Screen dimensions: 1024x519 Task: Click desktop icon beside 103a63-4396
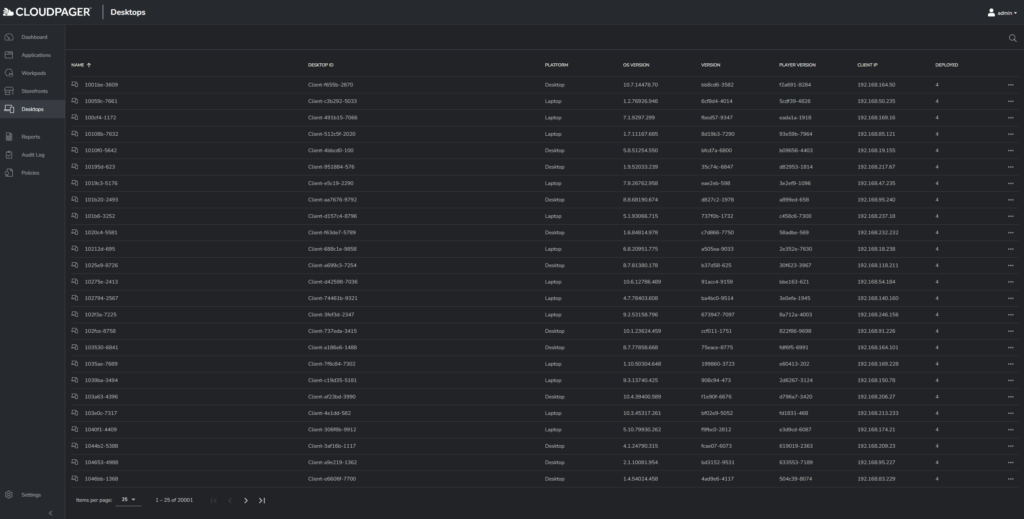(74, 396)
